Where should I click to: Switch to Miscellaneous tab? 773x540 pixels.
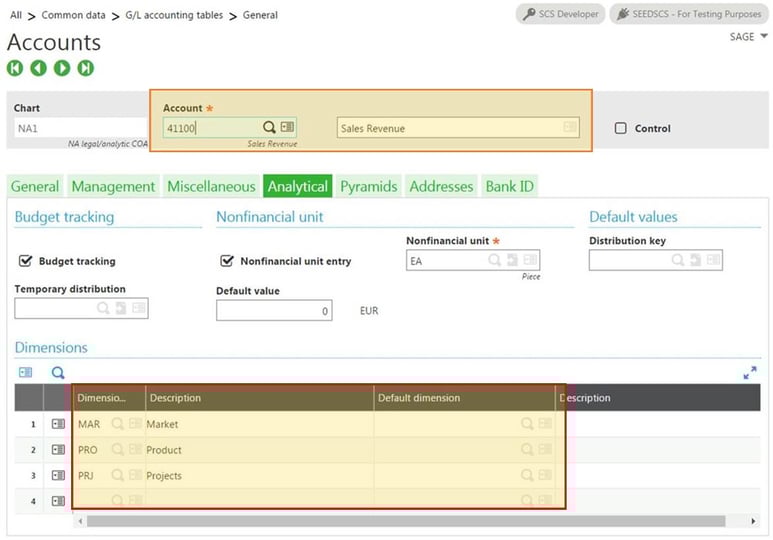pyautogui.click(x=211, y=186)
